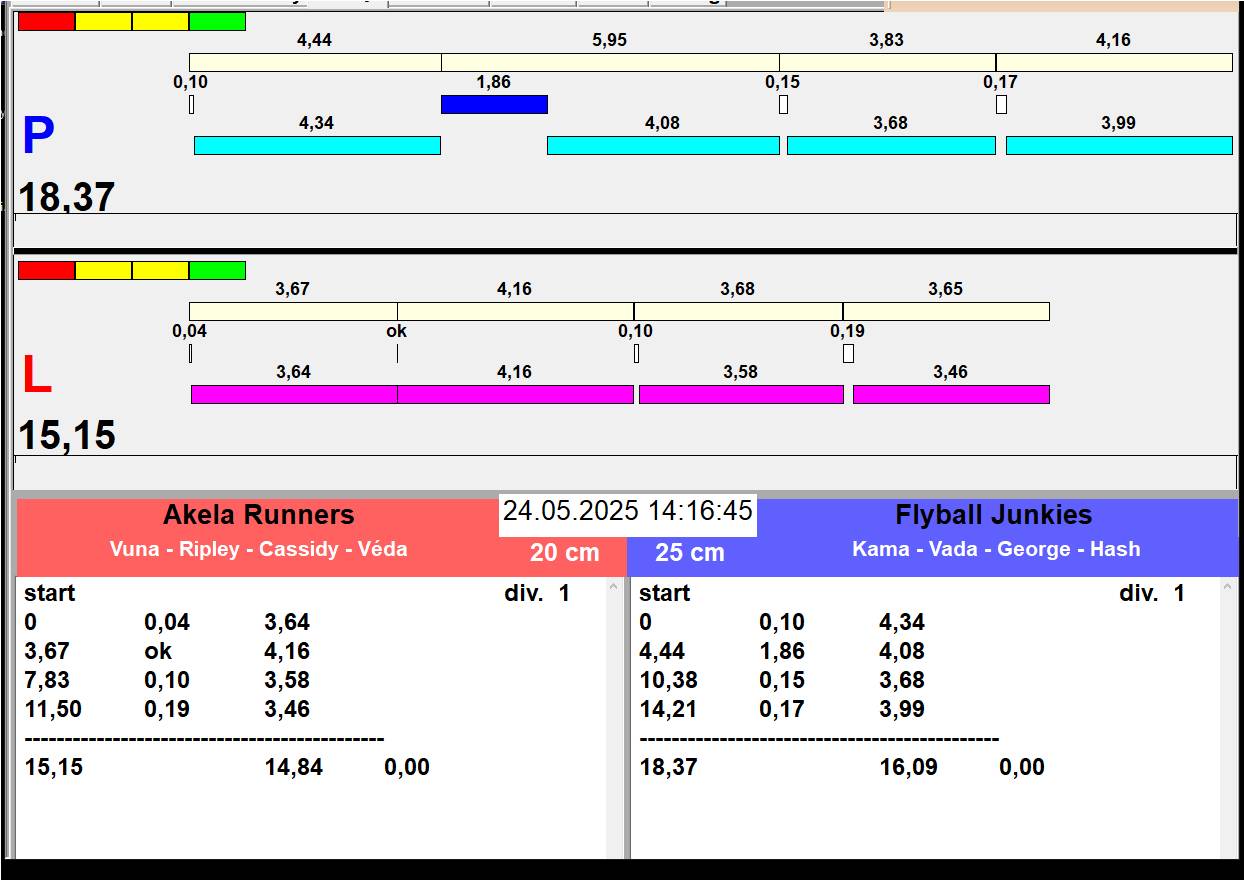Click the cream 3,65 segment in lane L
This screenshot has width=1244, height=880.
946,311
